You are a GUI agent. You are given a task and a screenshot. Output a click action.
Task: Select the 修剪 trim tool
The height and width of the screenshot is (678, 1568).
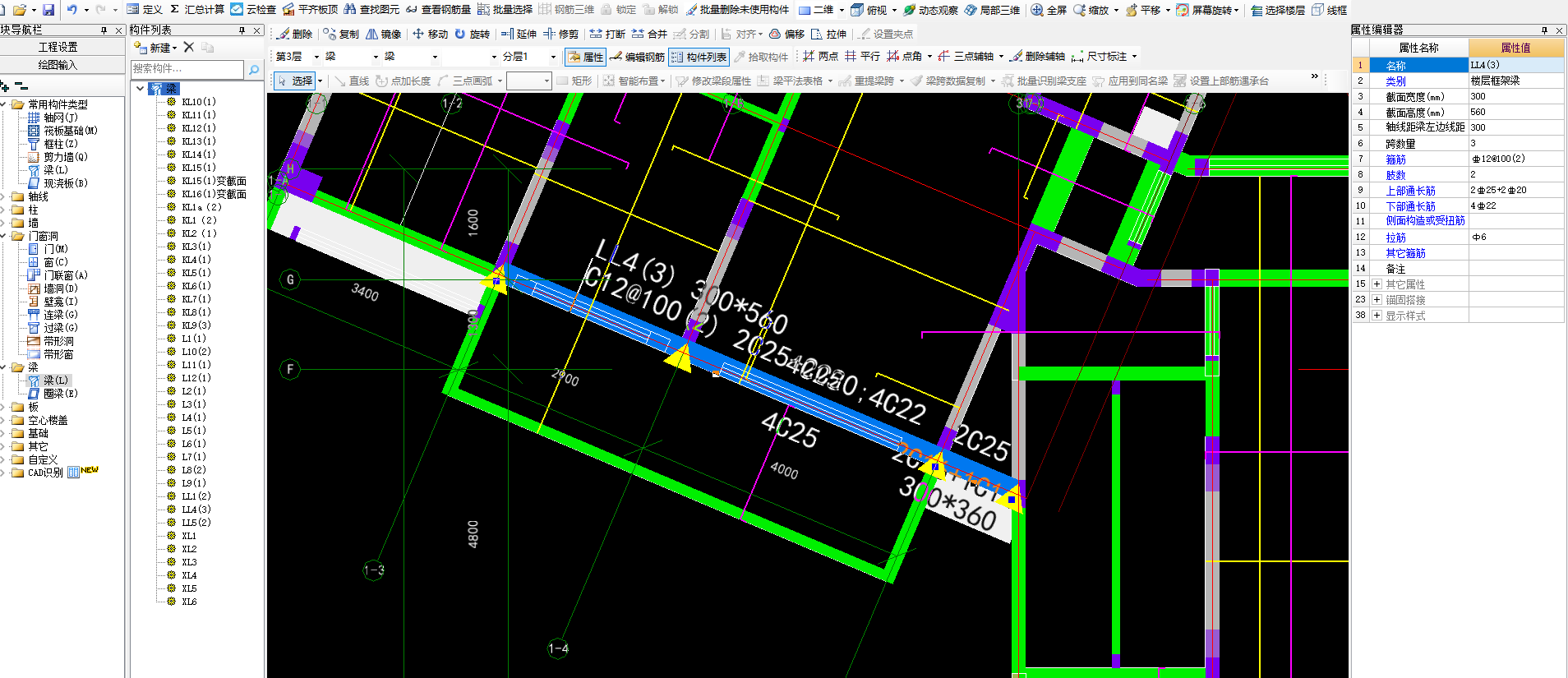click(x=560, y=34)
